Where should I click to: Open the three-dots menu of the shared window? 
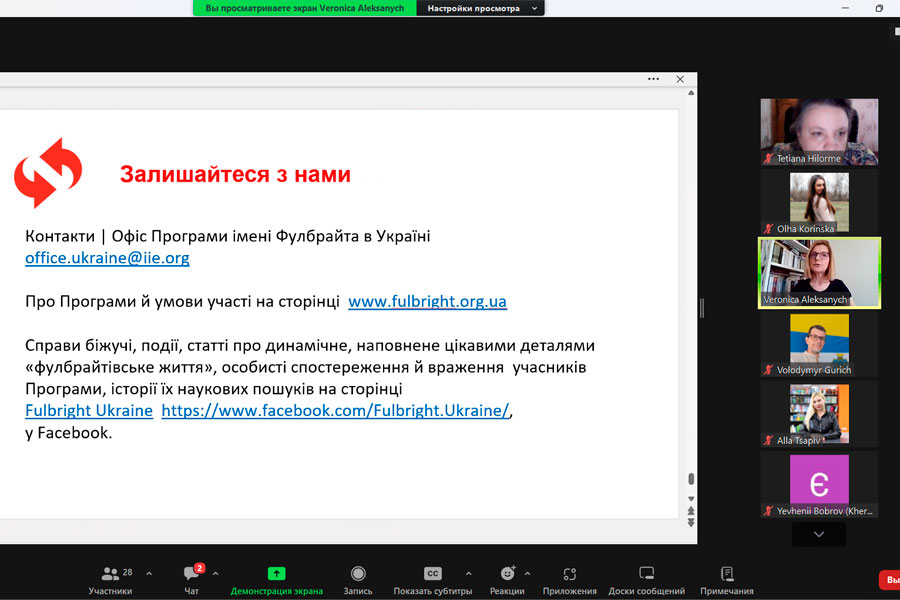(x=653, y=79)
